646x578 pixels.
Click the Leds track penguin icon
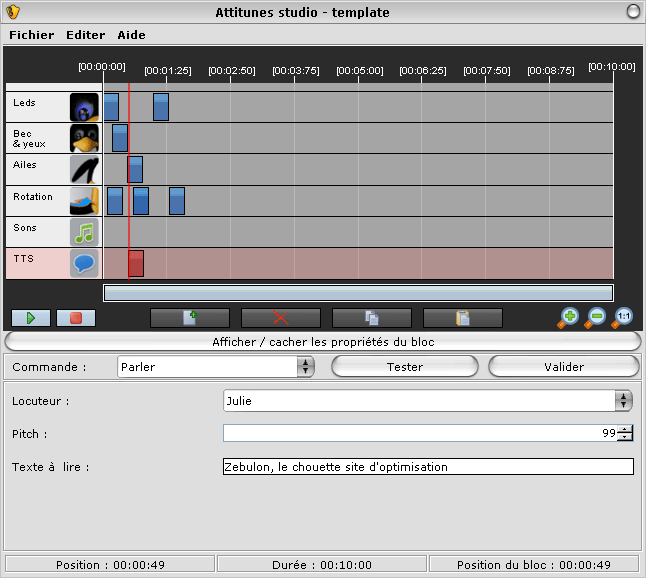coord(84,107)
